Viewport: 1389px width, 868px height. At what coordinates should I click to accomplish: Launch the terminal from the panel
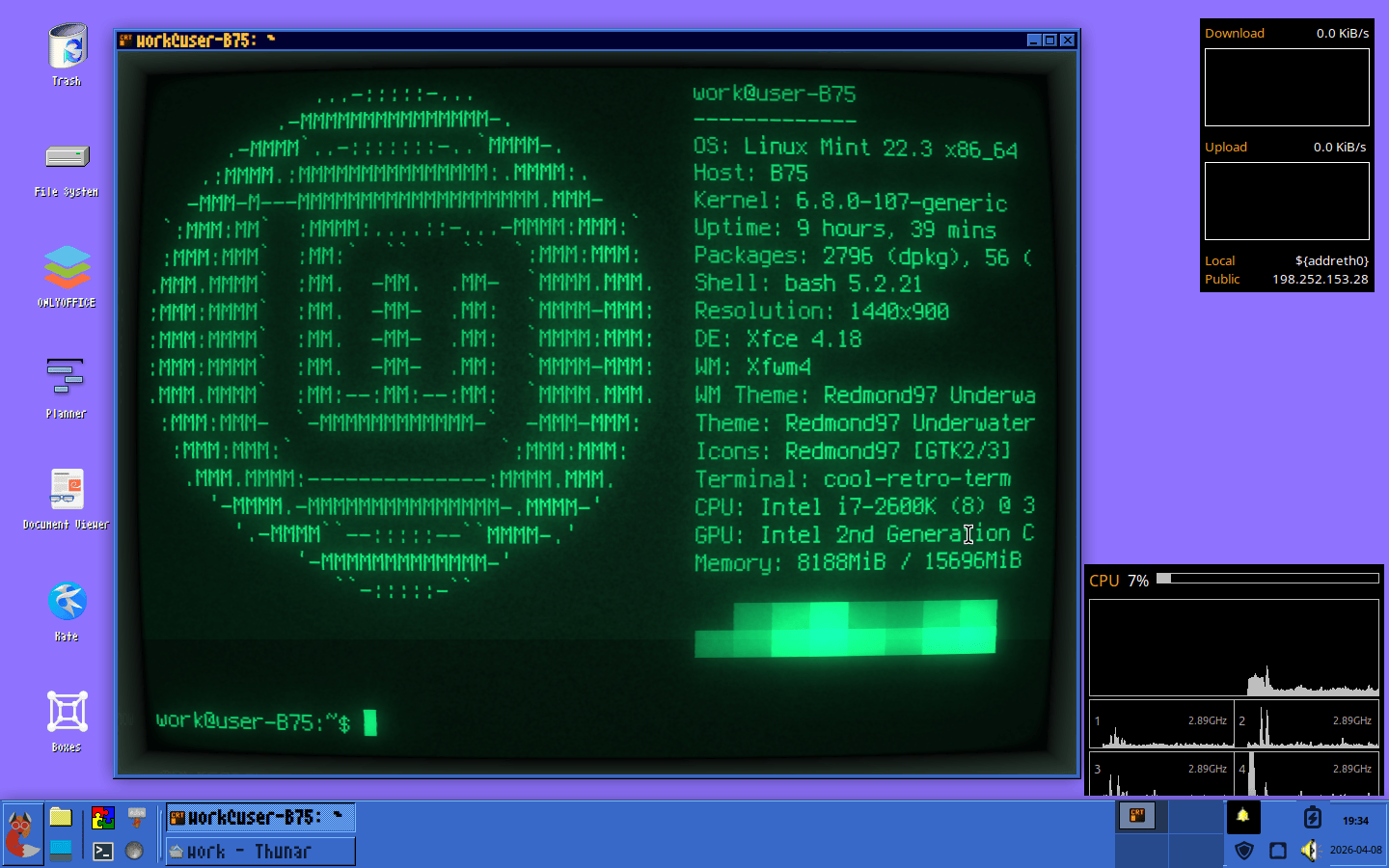[103, 851]
